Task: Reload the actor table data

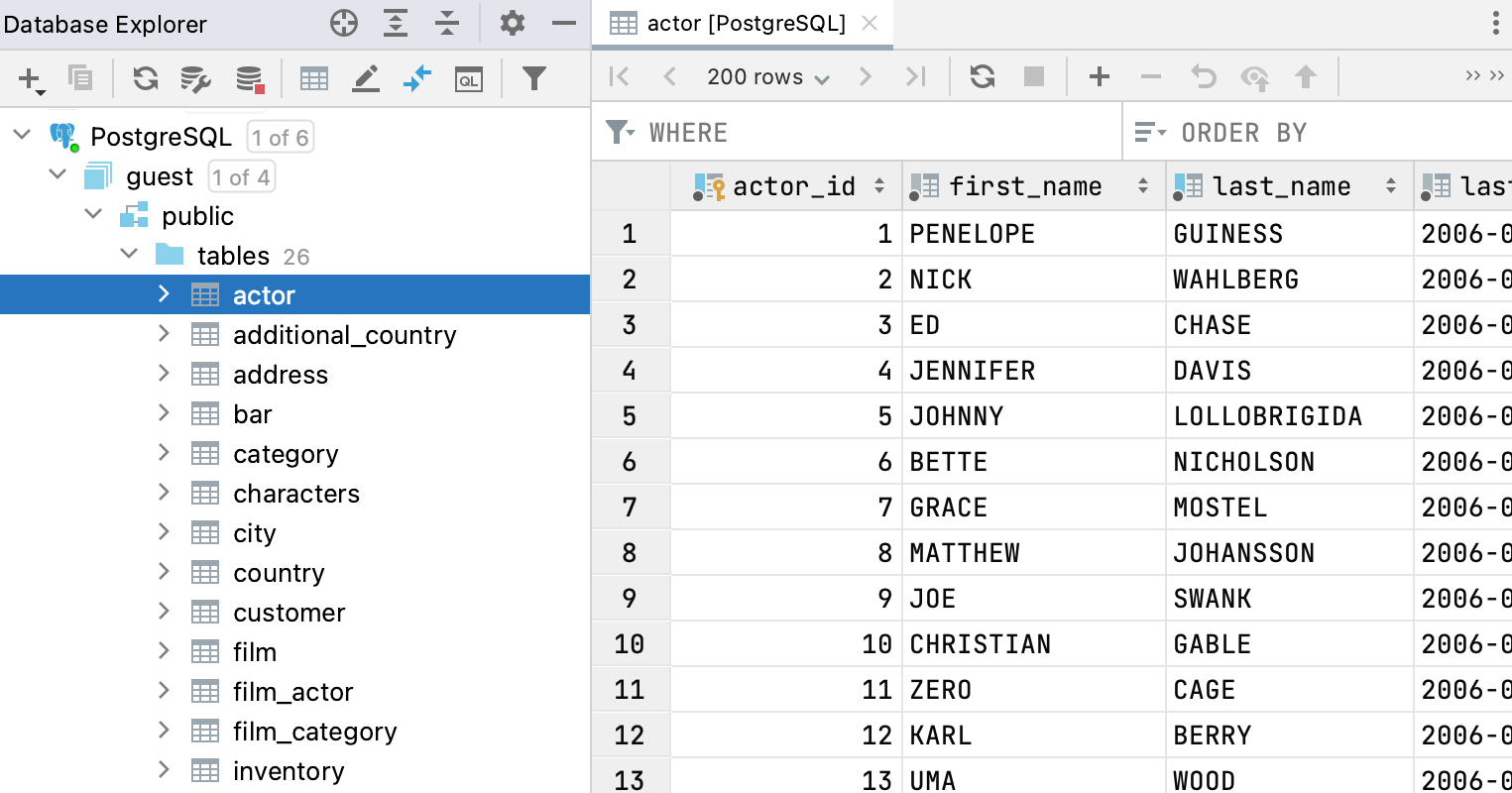Action: (982, 76)
